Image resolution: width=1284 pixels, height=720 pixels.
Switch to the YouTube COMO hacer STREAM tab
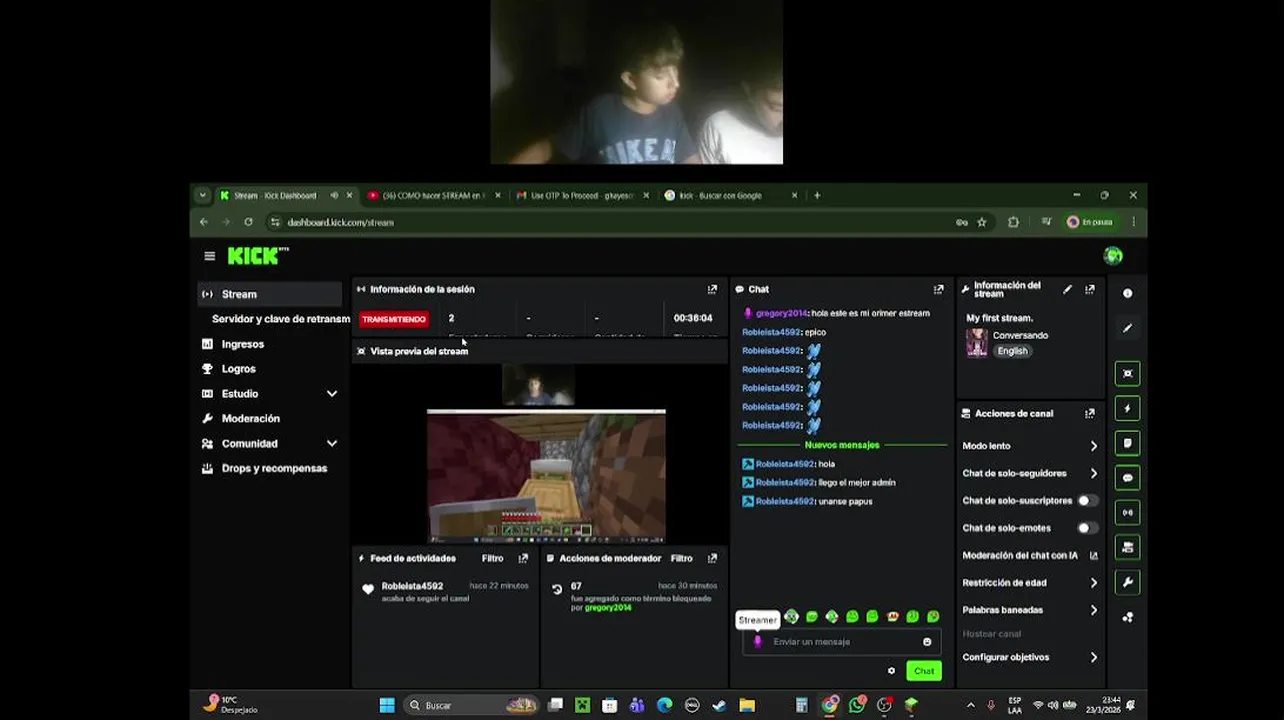[x=432, y=196]
